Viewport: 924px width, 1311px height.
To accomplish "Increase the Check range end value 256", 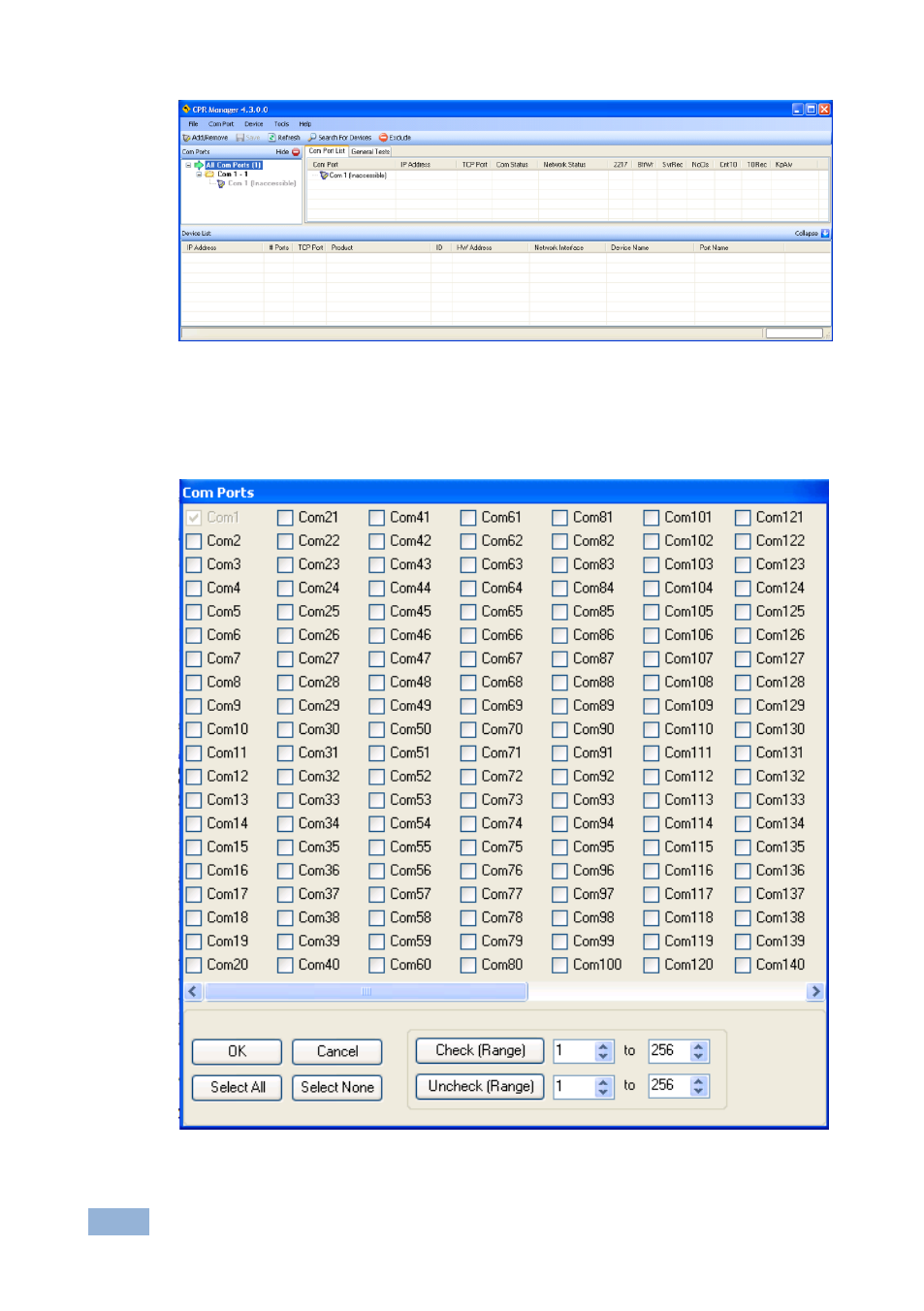I will [x=699, y=1046].
